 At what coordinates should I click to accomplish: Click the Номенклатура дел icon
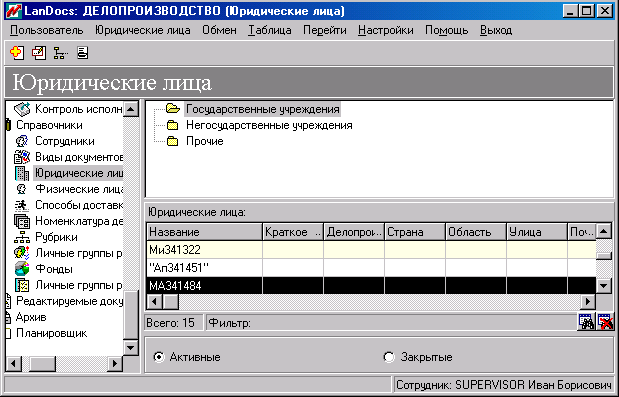coord(22,221)
